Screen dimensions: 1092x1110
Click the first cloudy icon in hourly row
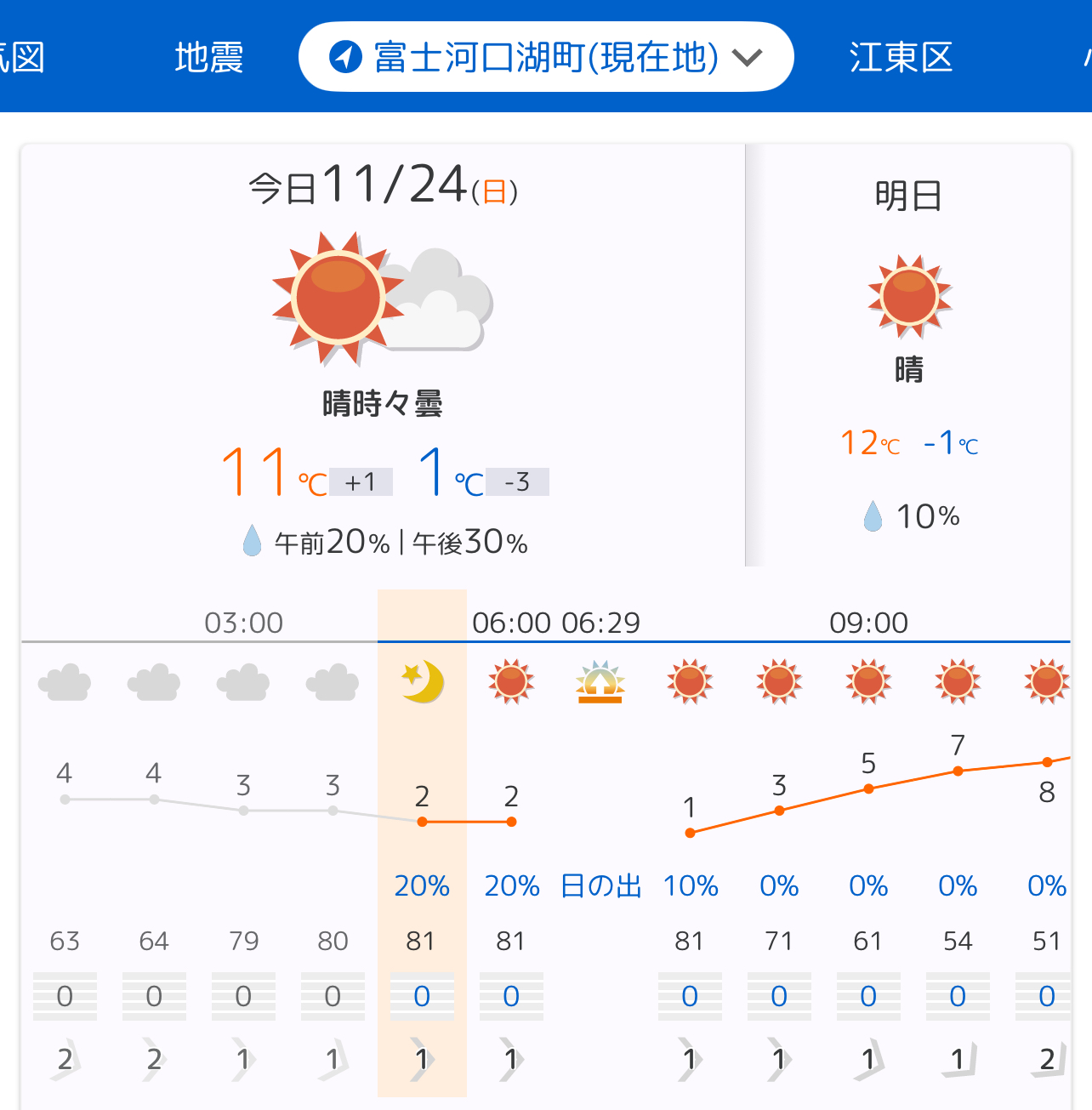[x=65, y=682]
